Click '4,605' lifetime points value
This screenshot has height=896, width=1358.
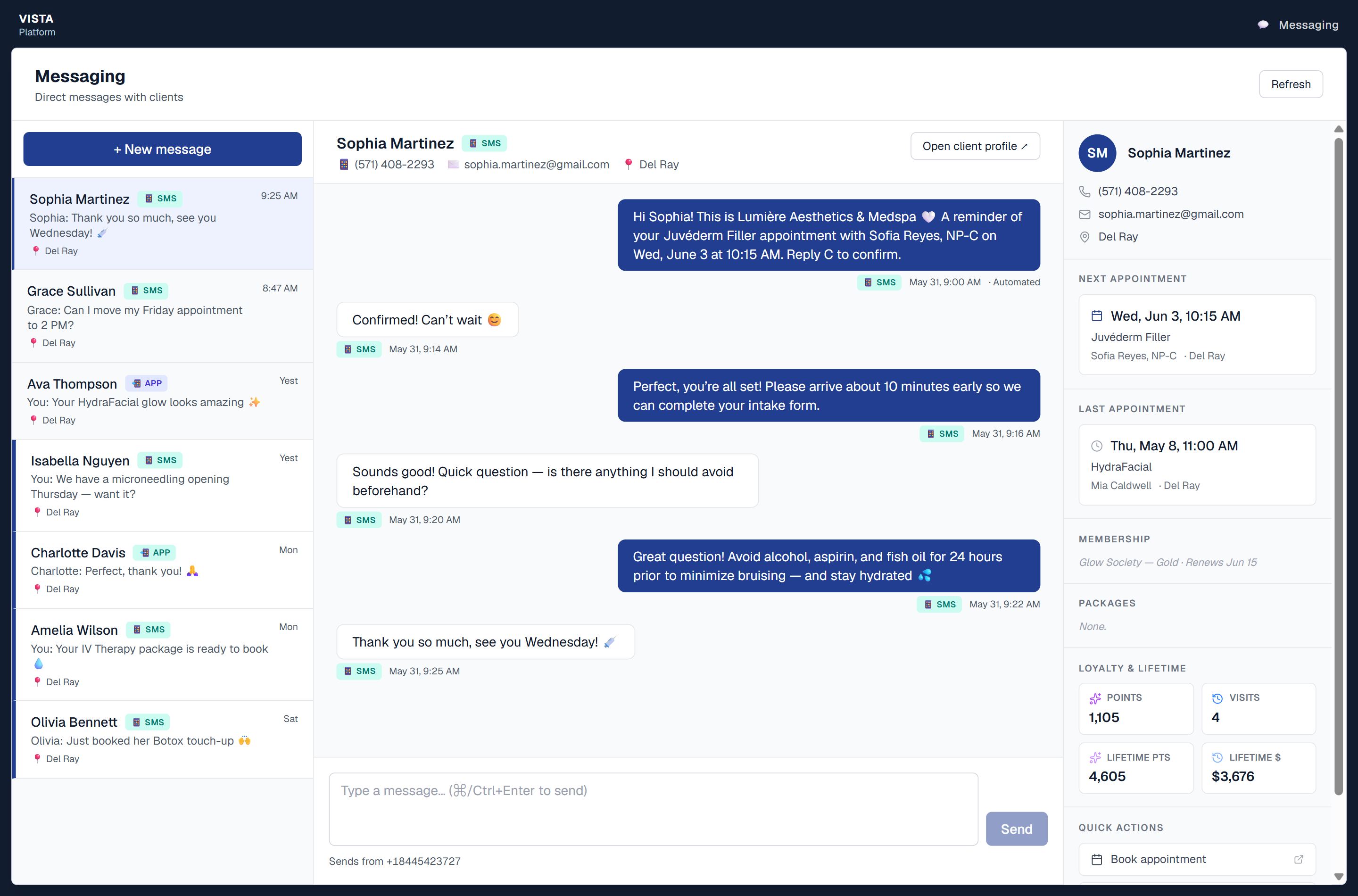click(x=1107, y=777)
